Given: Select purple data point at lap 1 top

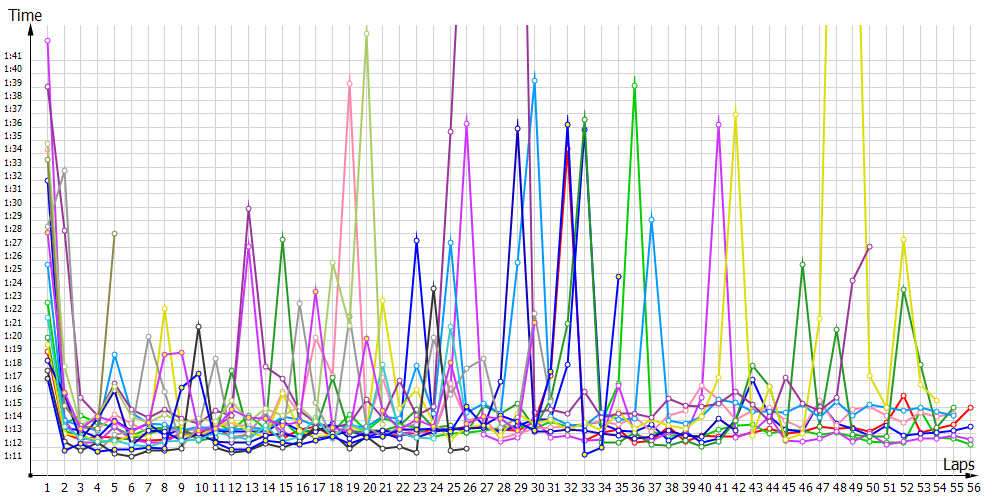Looking at the screenshot, I should 47,41.
